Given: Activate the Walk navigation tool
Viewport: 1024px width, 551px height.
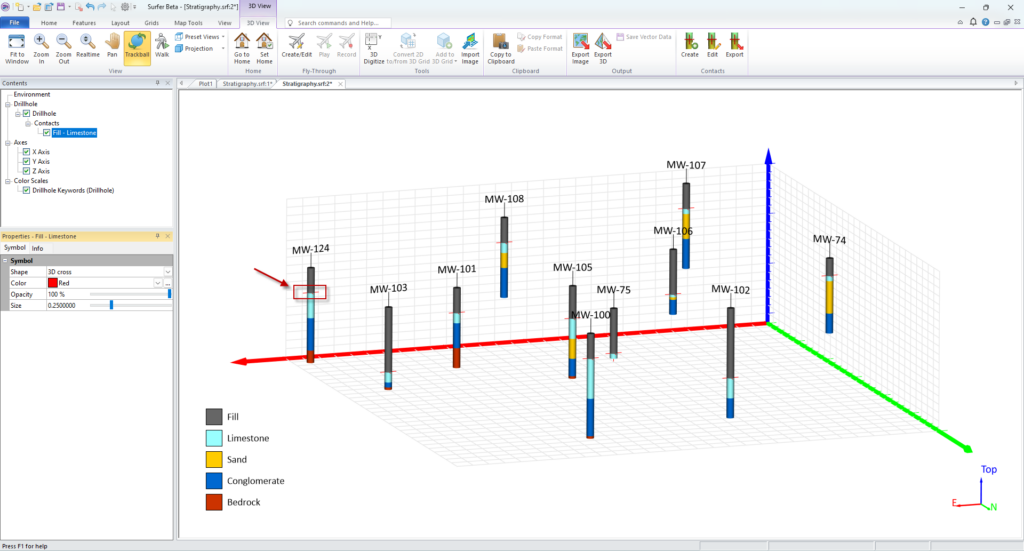Looking at the screenshot, I should (161, 47).
